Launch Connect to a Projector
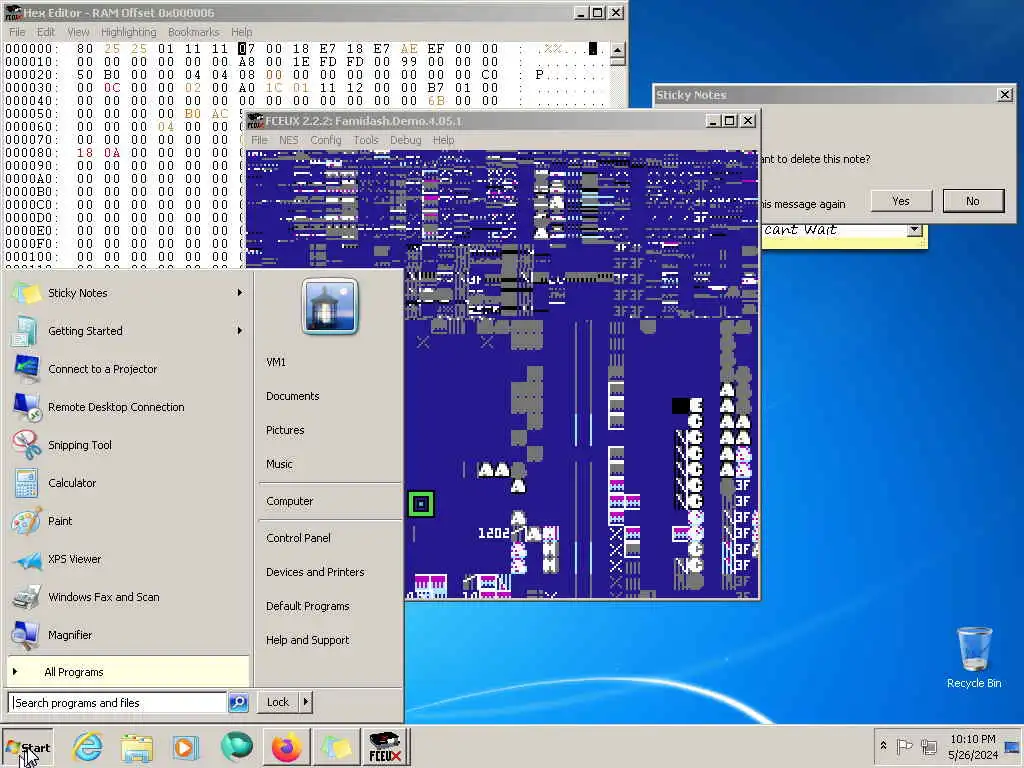 [127, 369]
